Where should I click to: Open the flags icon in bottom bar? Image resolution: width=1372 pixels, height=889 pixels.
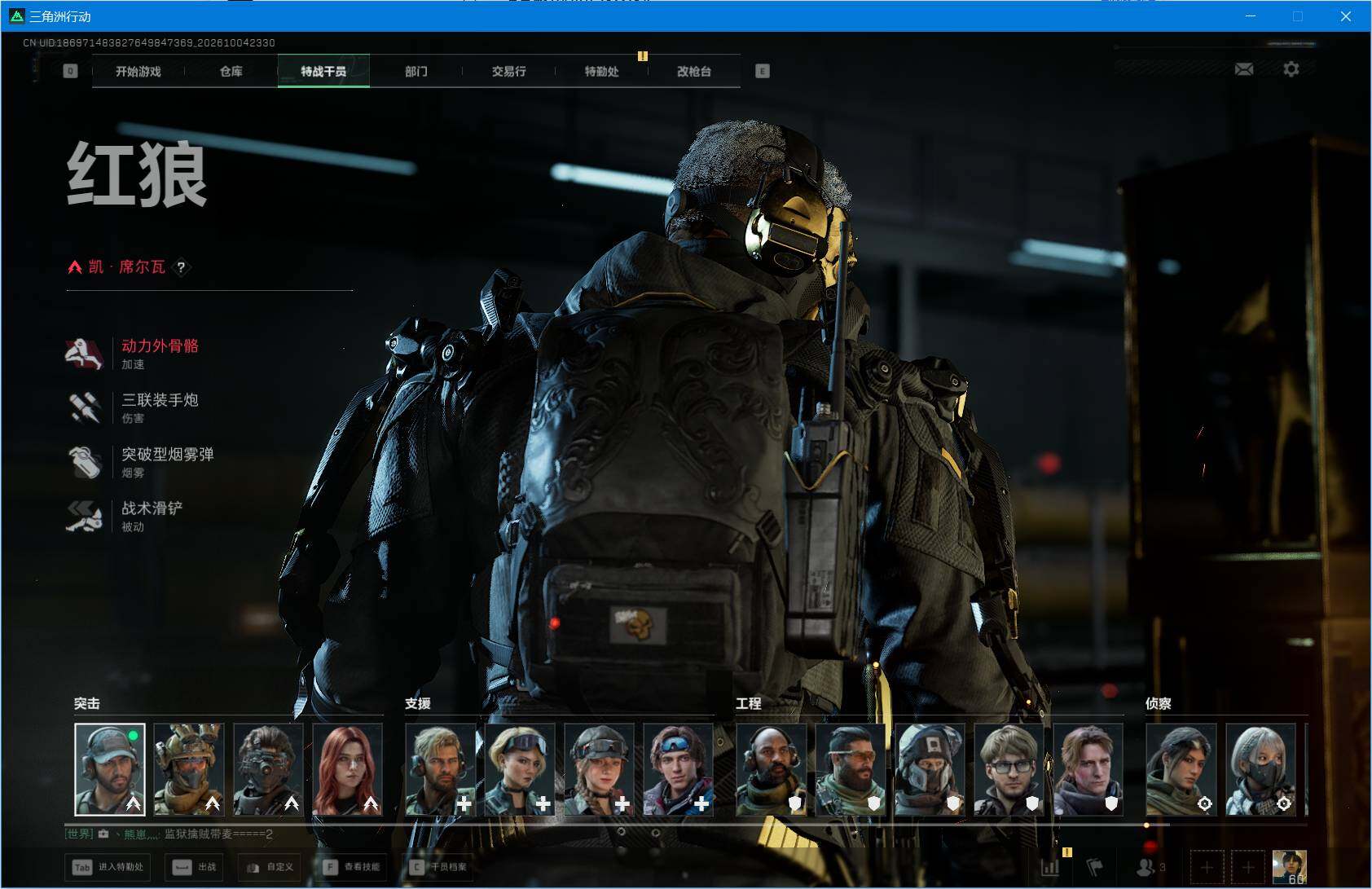tap(1096, 867)
